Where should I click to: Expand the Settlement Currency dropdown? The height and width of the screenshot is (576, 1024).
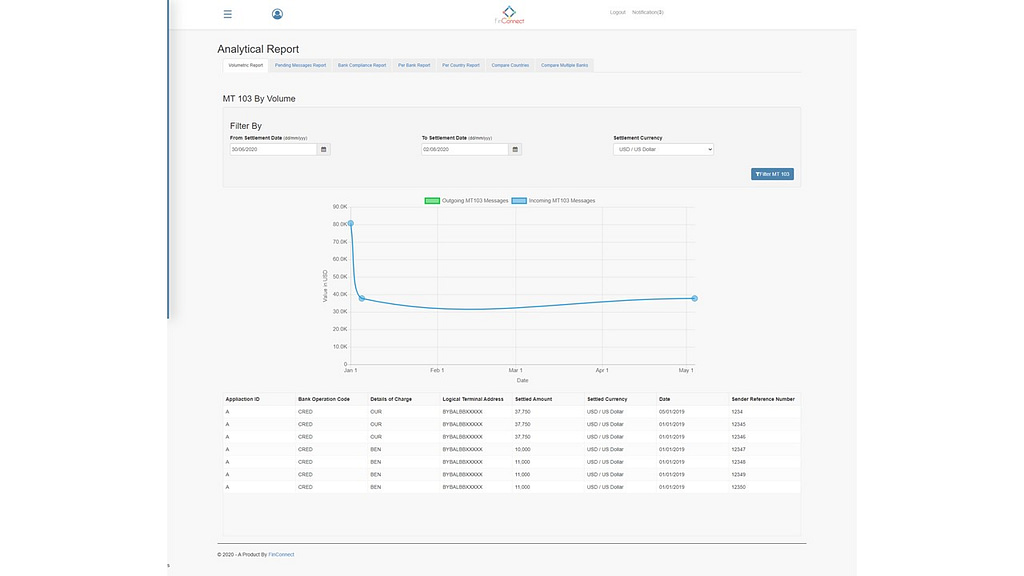(663, 149)
